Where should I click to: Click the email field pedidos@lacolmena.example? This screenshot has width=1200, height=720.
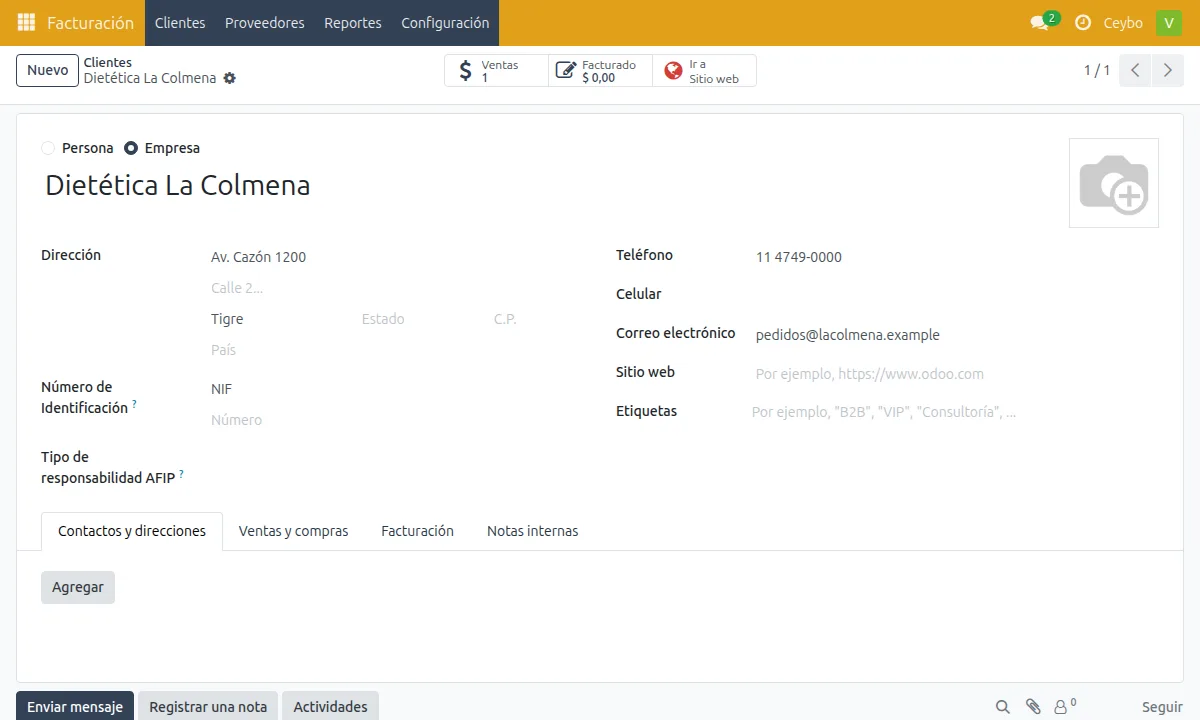point(955,335)
